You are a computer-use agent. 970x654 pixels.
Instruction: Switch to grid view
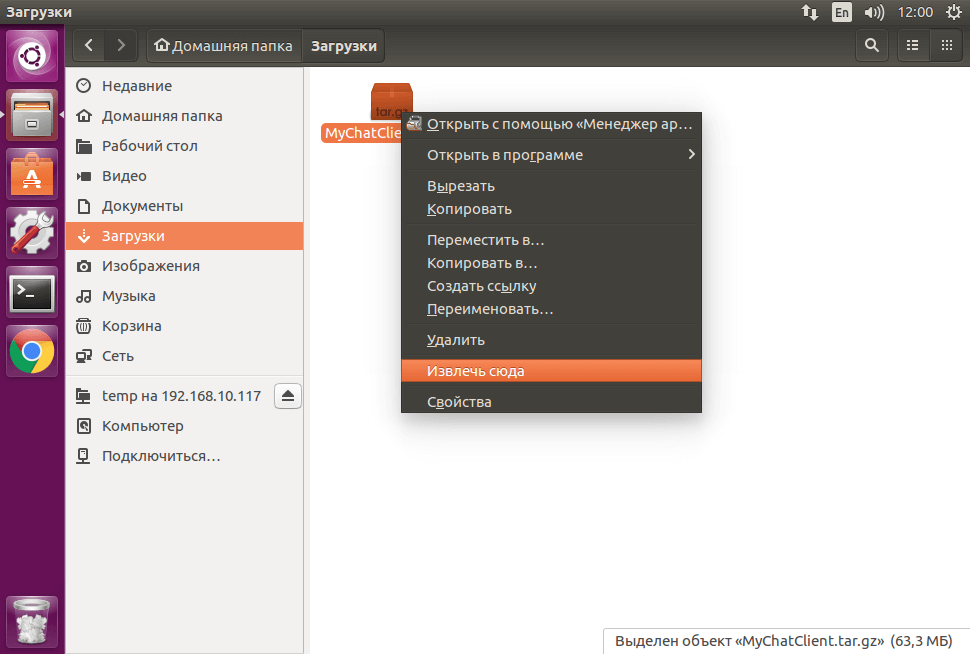[946, 45]
